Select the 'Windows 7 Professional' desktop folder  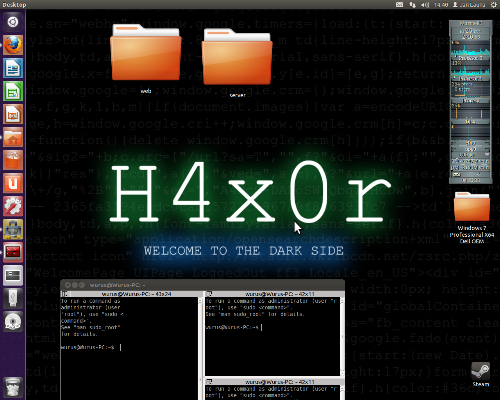click(472, 217)
